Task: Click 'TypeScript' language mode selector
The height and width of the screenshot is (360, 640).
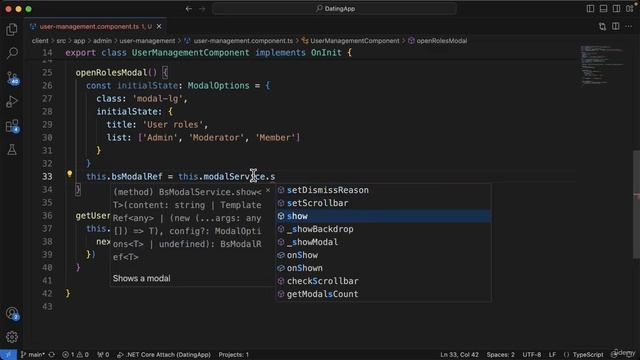Action: 587,355
